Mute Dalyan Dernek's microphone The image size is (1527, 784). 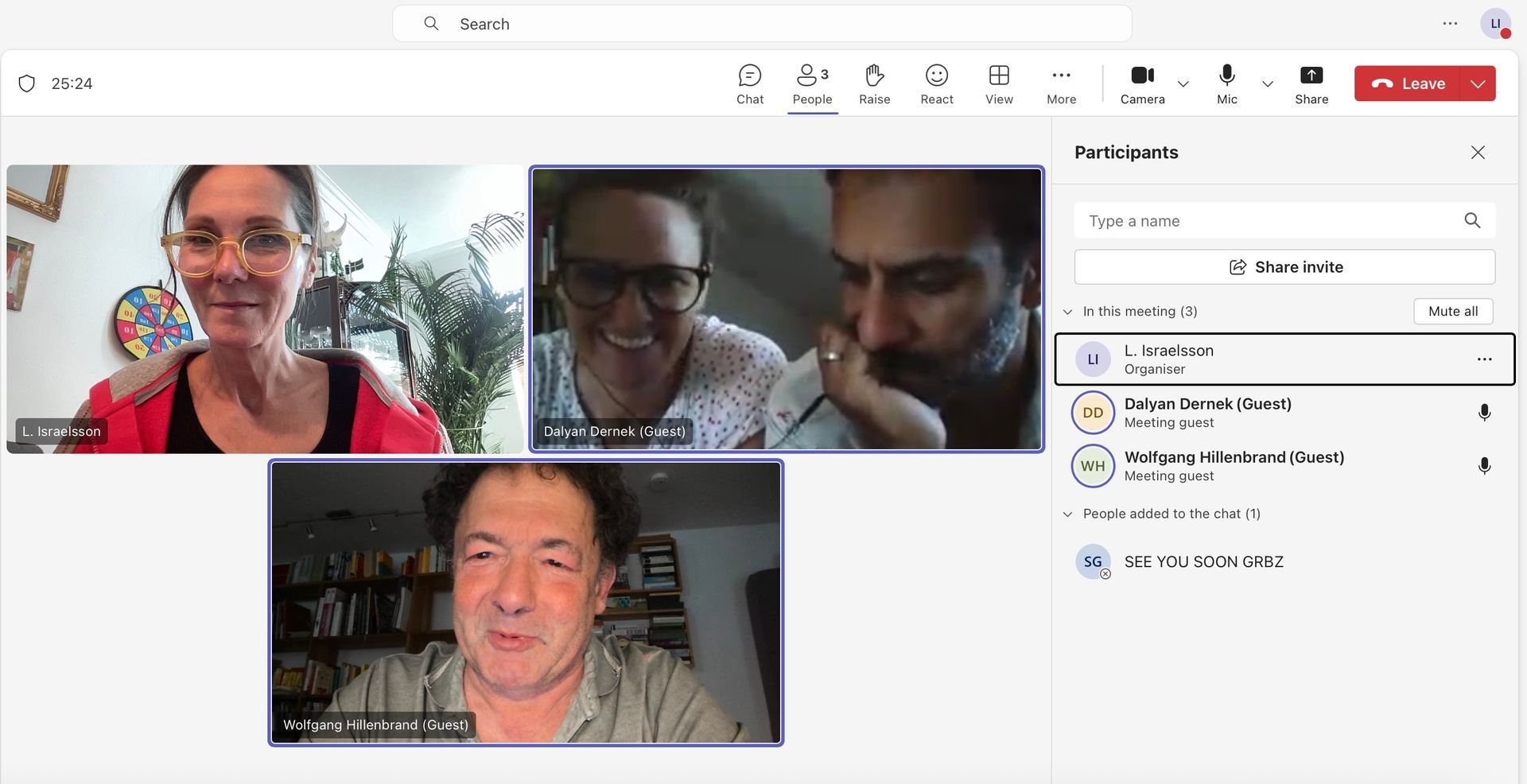coord(1484,413)
